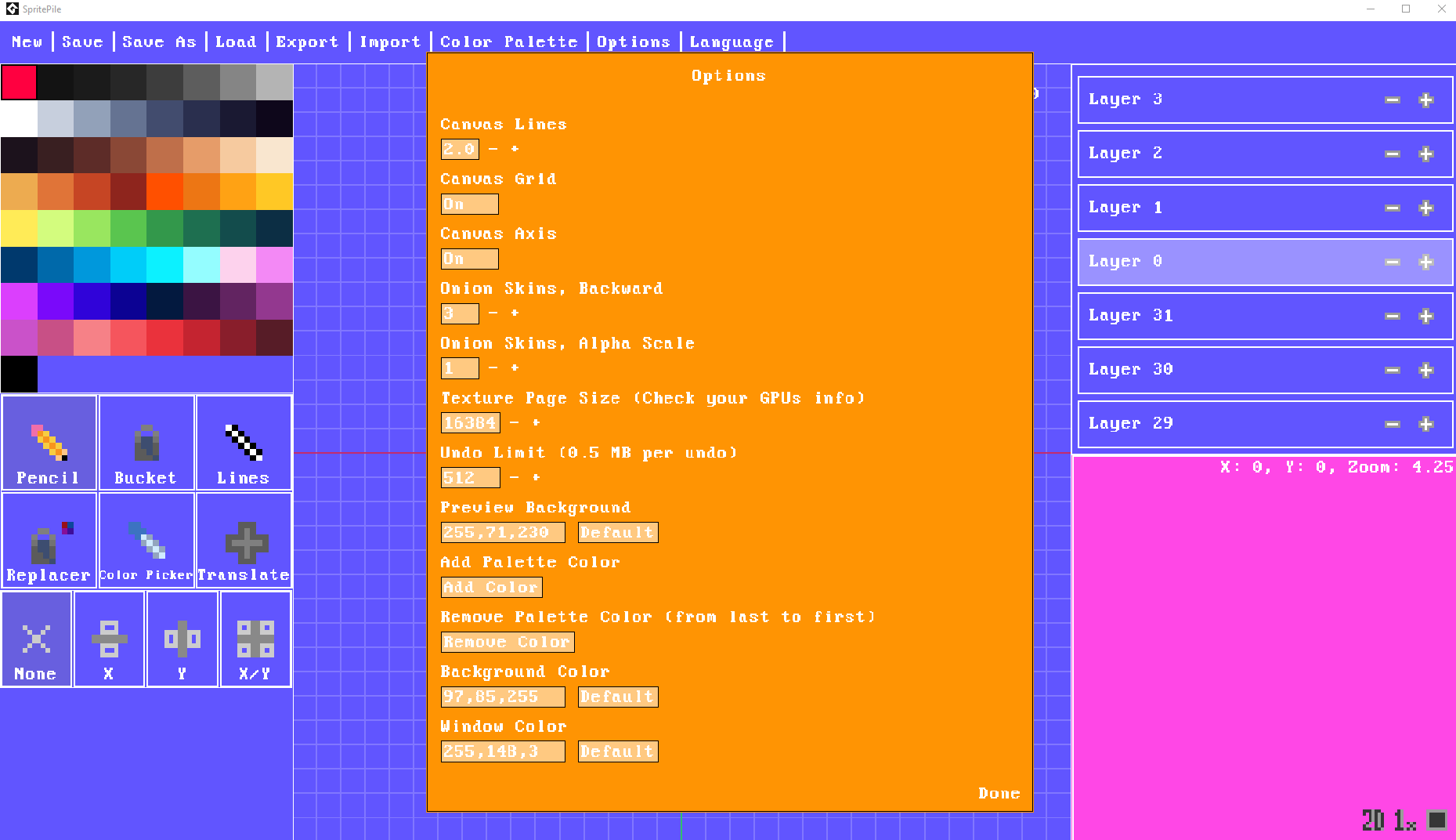Toggle the Canvas Axis On button
The image size is (1456, 840).
click(469, 259)
